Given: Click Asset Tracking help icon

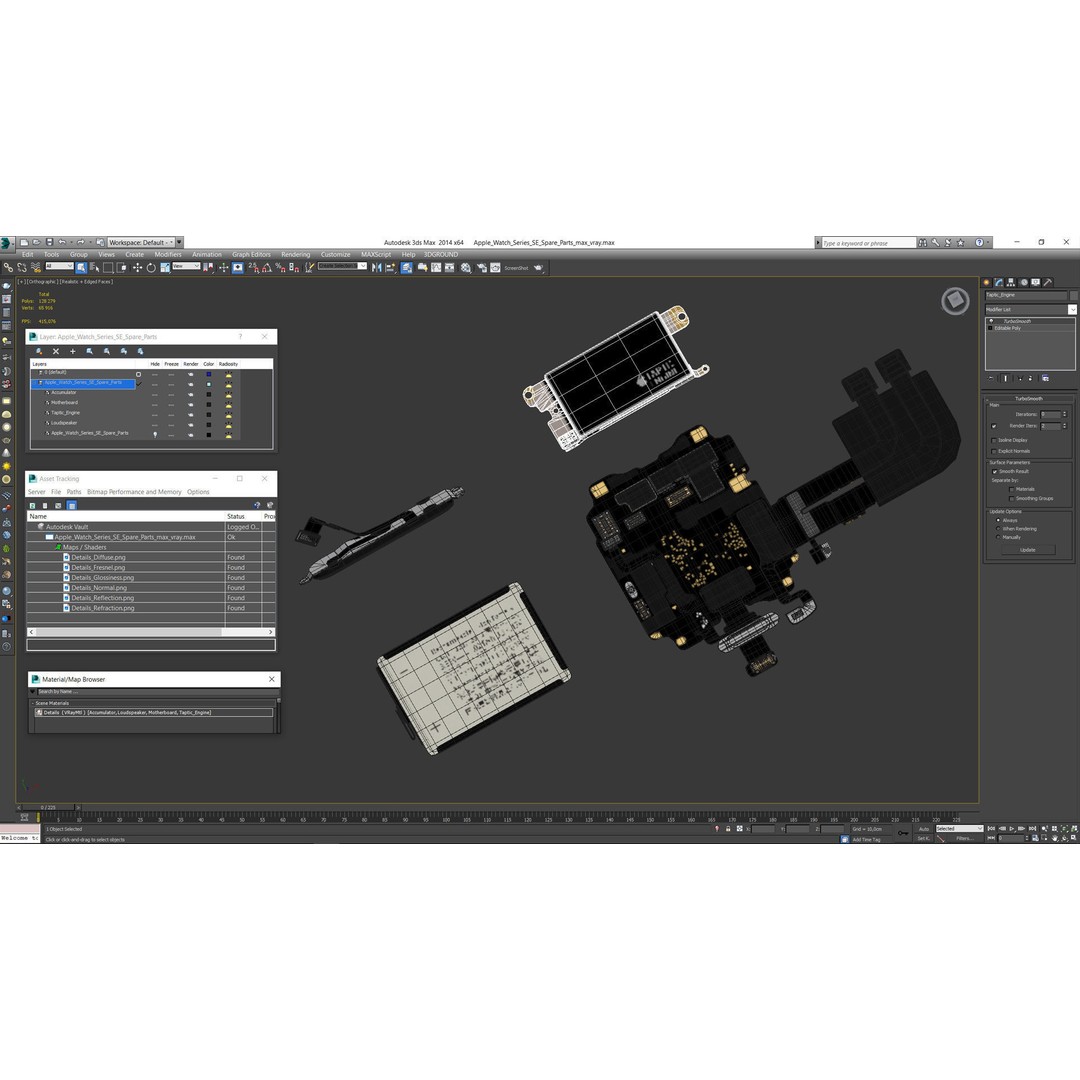Looking at the screenshot, I should (x=257, y=505).
